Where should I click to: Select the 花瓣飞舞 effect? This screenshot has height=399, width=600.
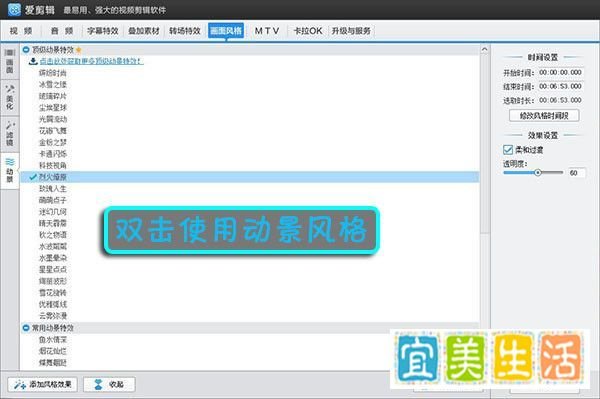click(x=52, y=130)
